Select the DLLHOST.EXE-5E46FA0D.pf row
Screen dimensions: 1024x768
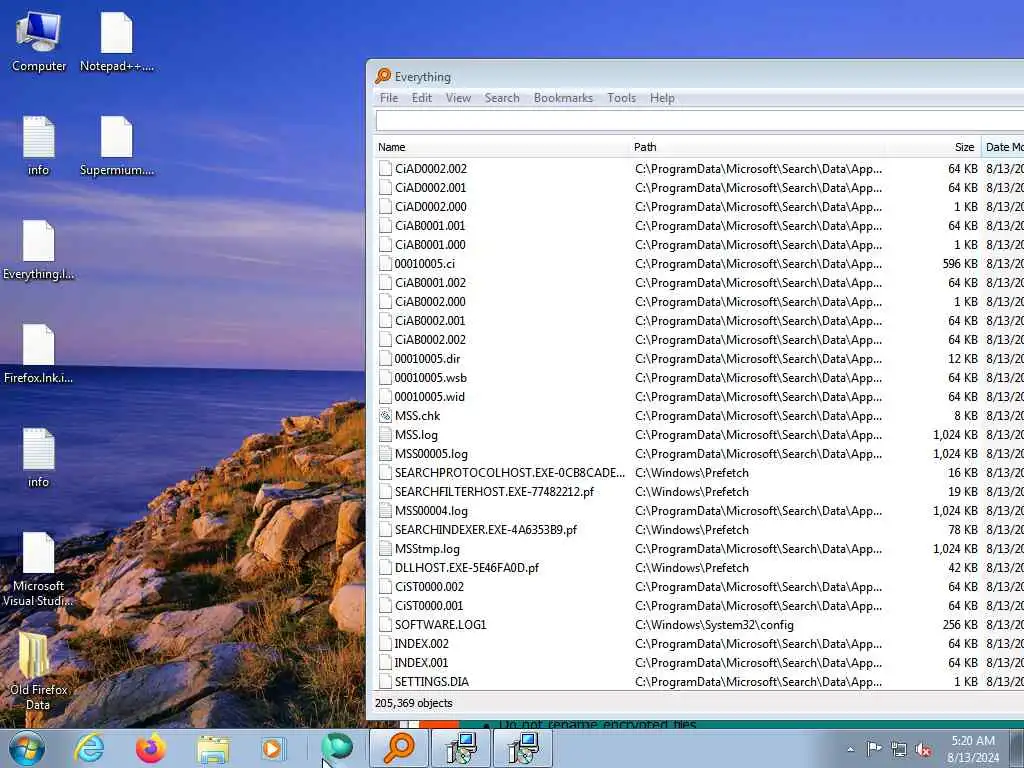[699, 568]
